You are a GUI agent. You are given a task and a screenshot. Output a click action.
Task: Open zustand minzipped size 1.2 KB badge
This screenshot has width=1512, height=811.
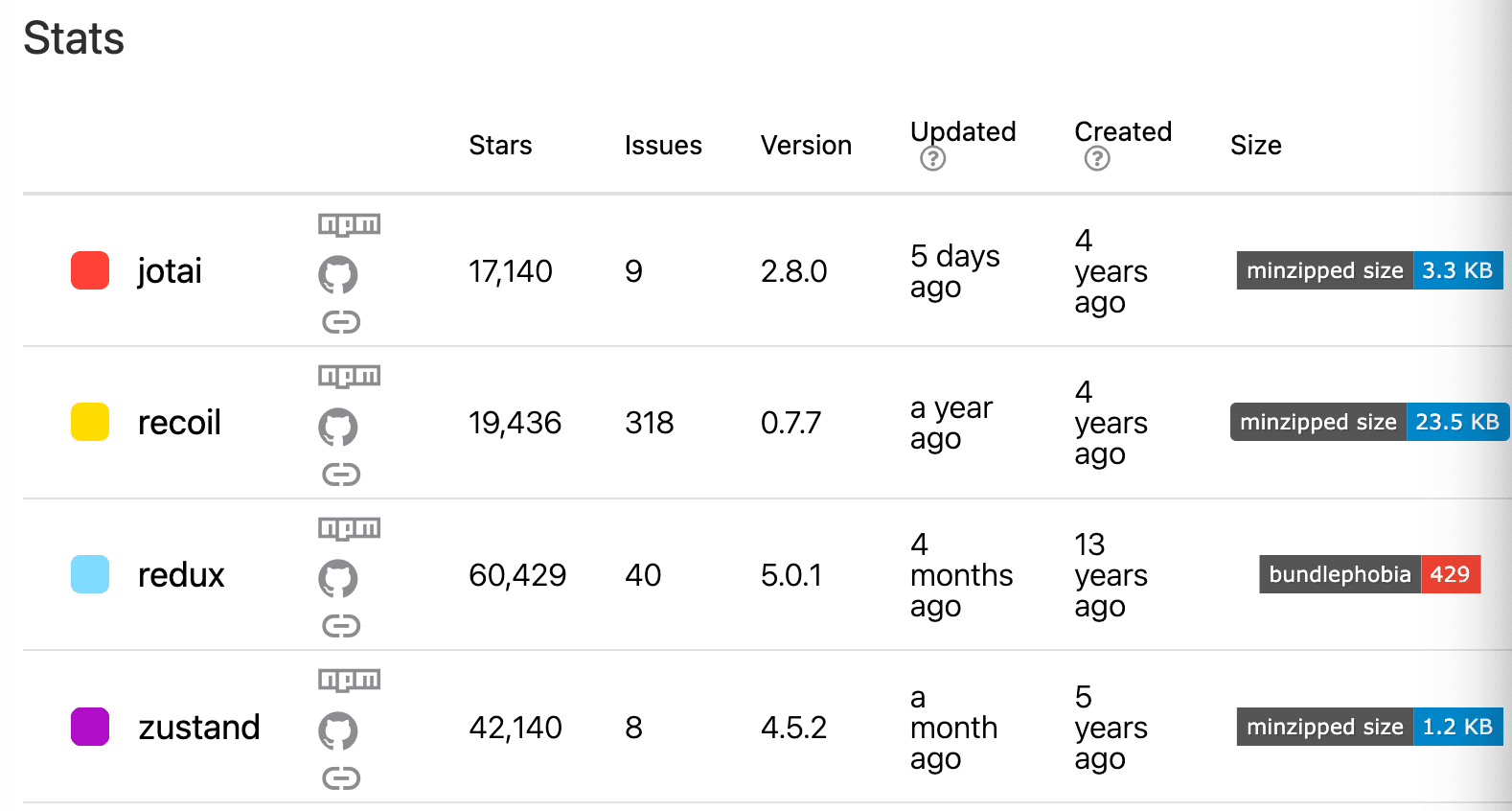(x=1369, y=727)
